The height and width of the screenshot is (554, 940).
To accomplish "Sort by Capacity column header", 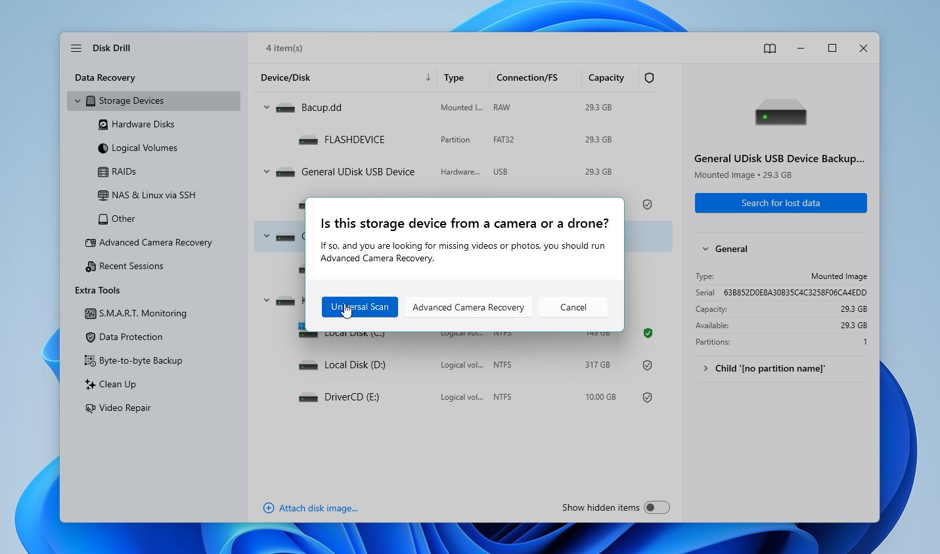I will tap(606, 77).
